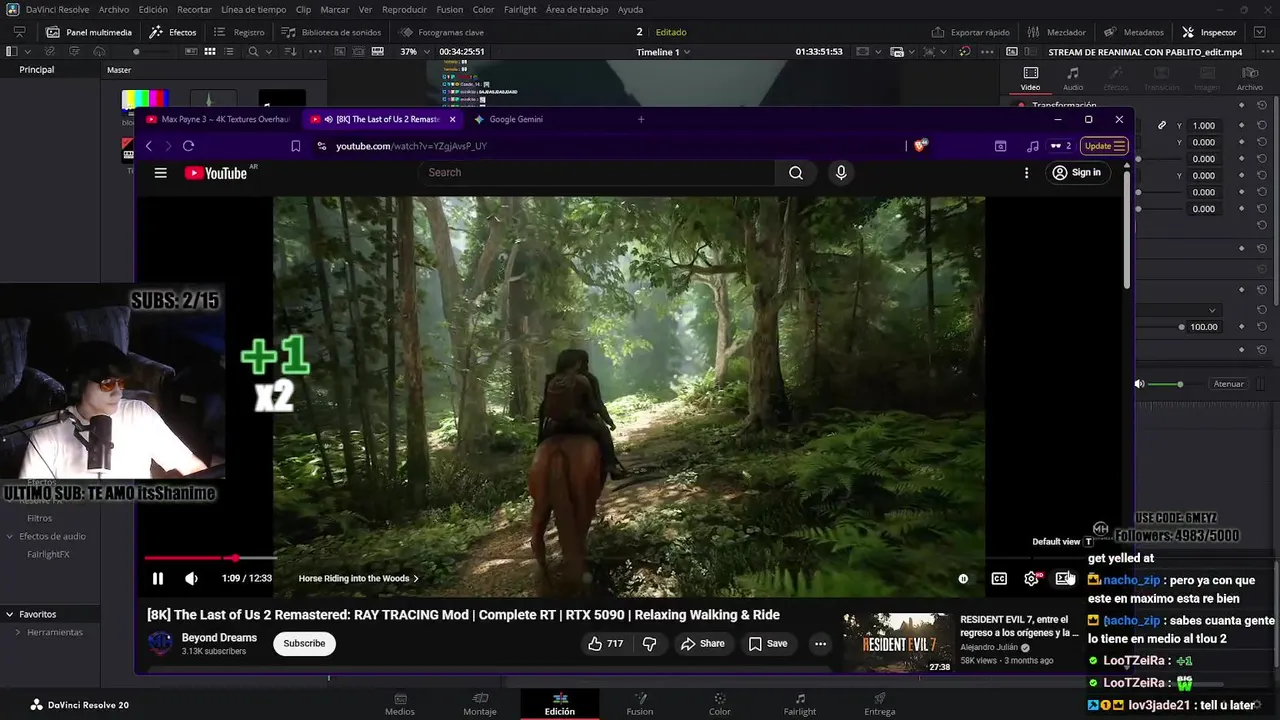Start YouTube voice search microphone
This screenshot has width=1280, height=720.
pyautogui.click(x=841, y=172)
